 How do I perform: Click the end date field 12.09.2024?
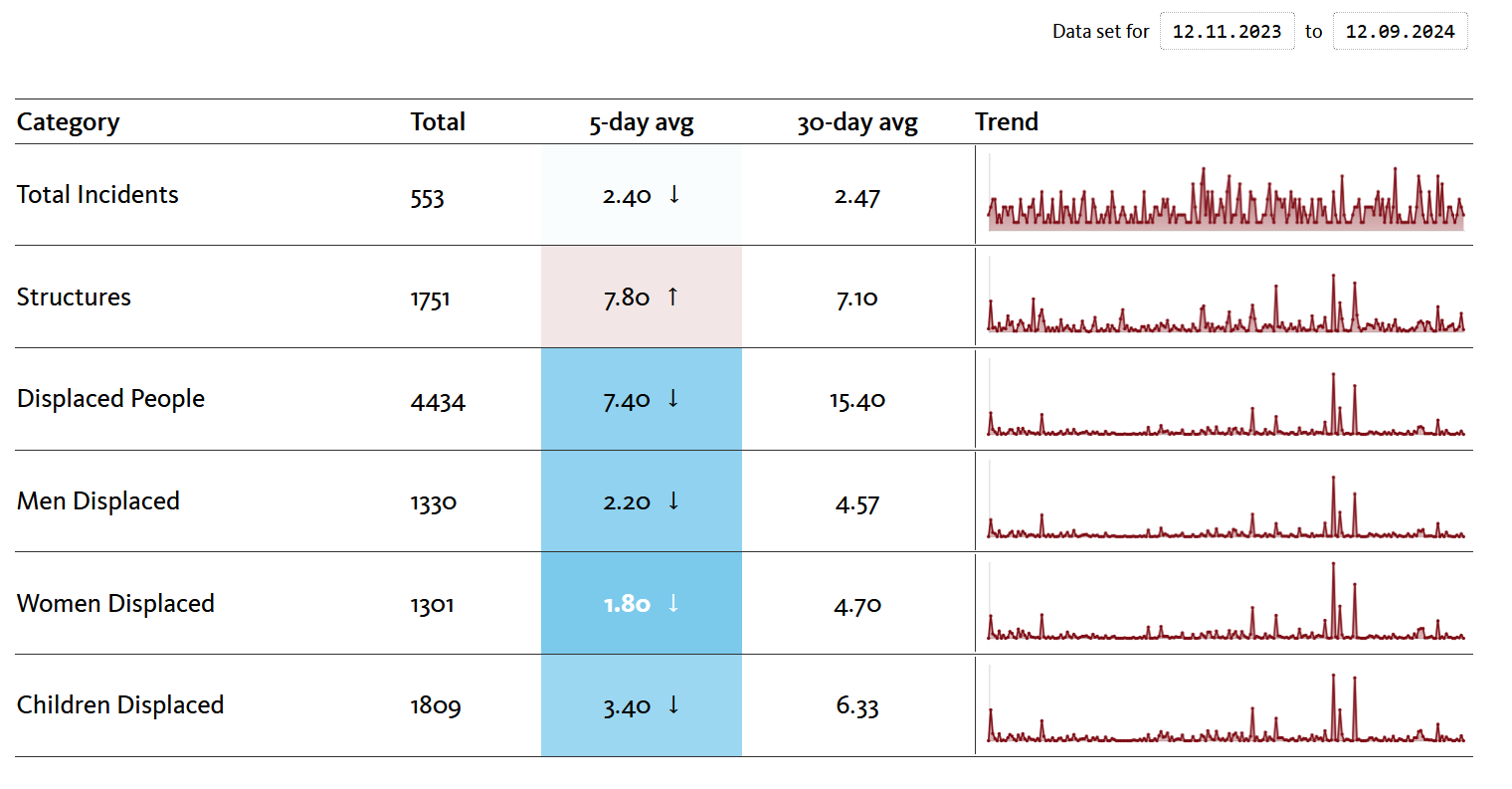[1400, 32]
